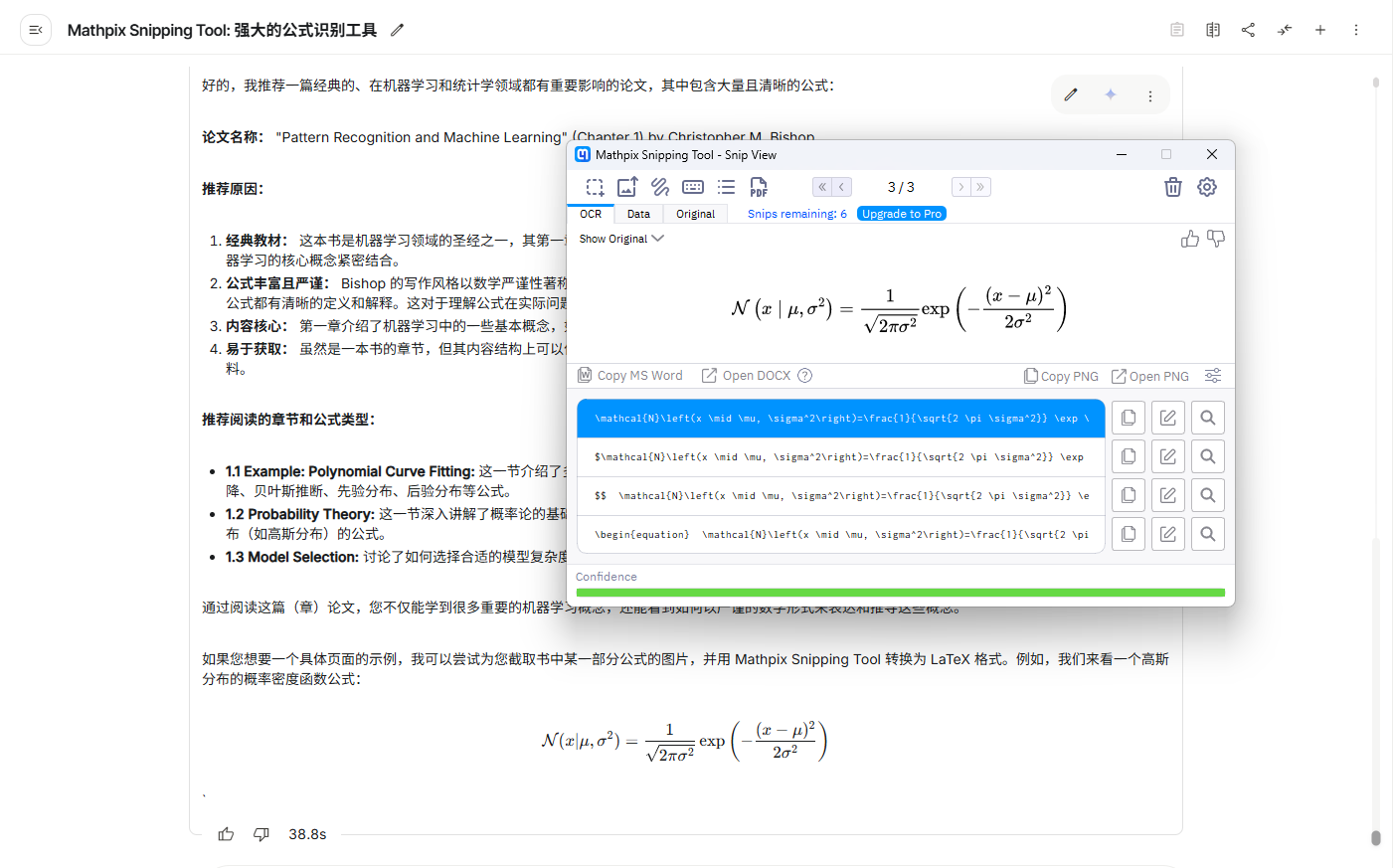Give thumbs down to Mathpix OCR result
The image size is (1393, 868).
point(1216,239)
